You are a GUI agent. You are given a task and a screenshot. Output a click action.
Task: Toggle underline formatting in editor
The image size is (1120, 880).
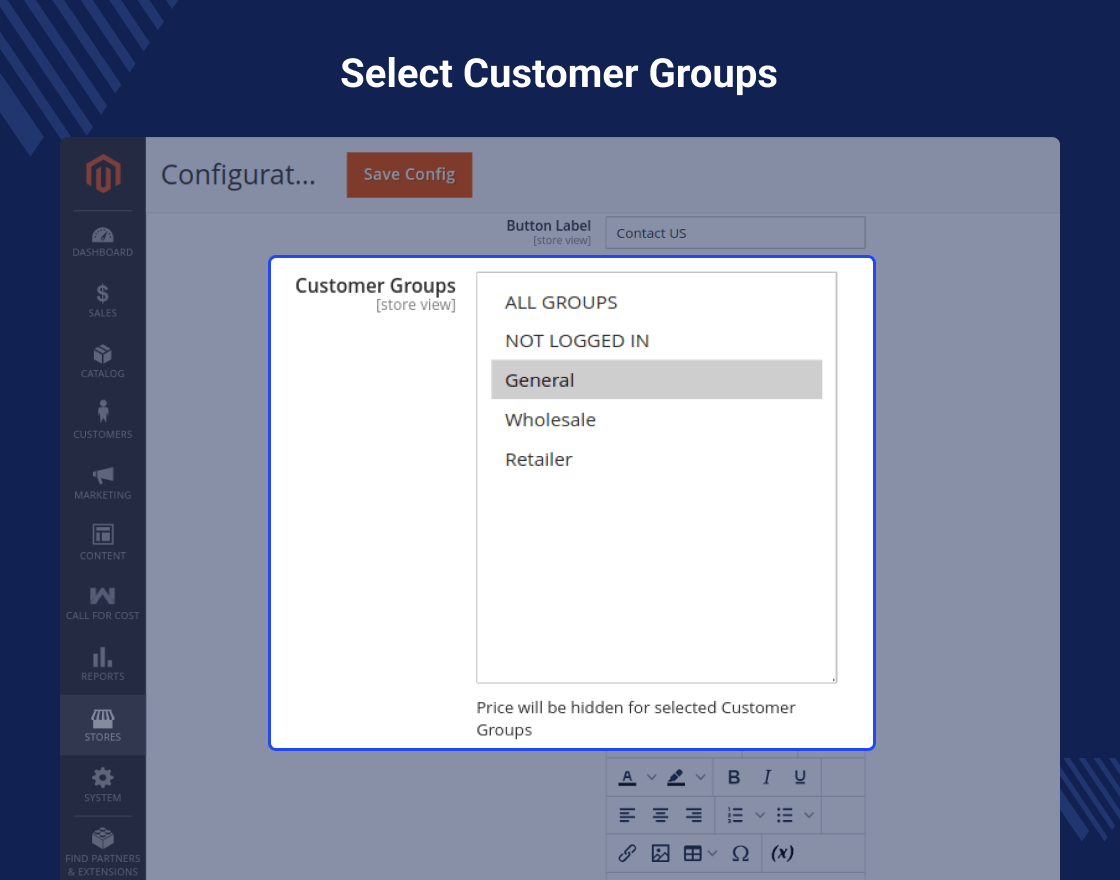pyautogui.click(x=800, y=777)
